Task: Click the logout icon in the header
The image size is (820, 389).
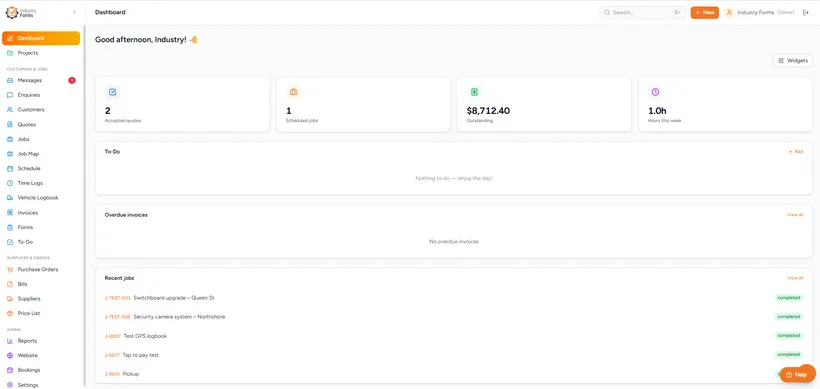Action: coord(805,13)
